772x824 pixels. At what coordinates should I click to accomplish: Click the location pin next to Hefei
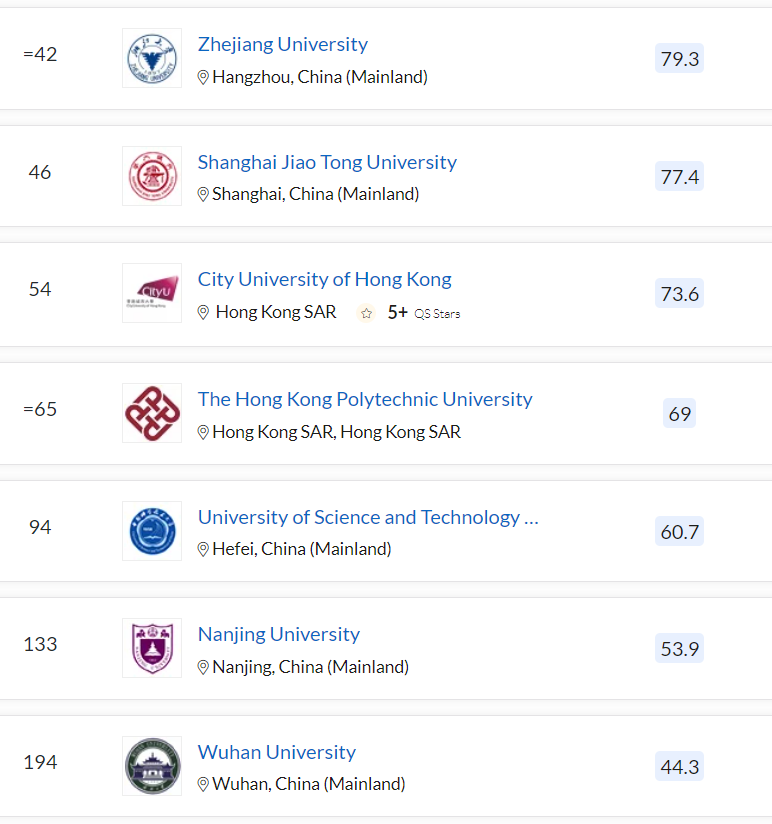click(x=203, y=549)
